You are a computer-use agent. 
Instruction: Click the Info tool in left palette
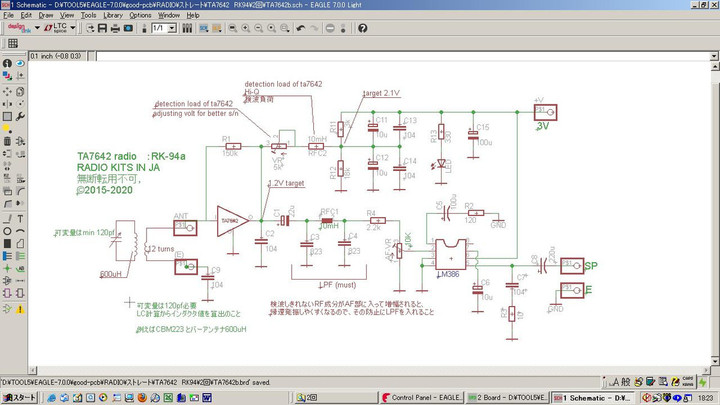click(7, 63)
